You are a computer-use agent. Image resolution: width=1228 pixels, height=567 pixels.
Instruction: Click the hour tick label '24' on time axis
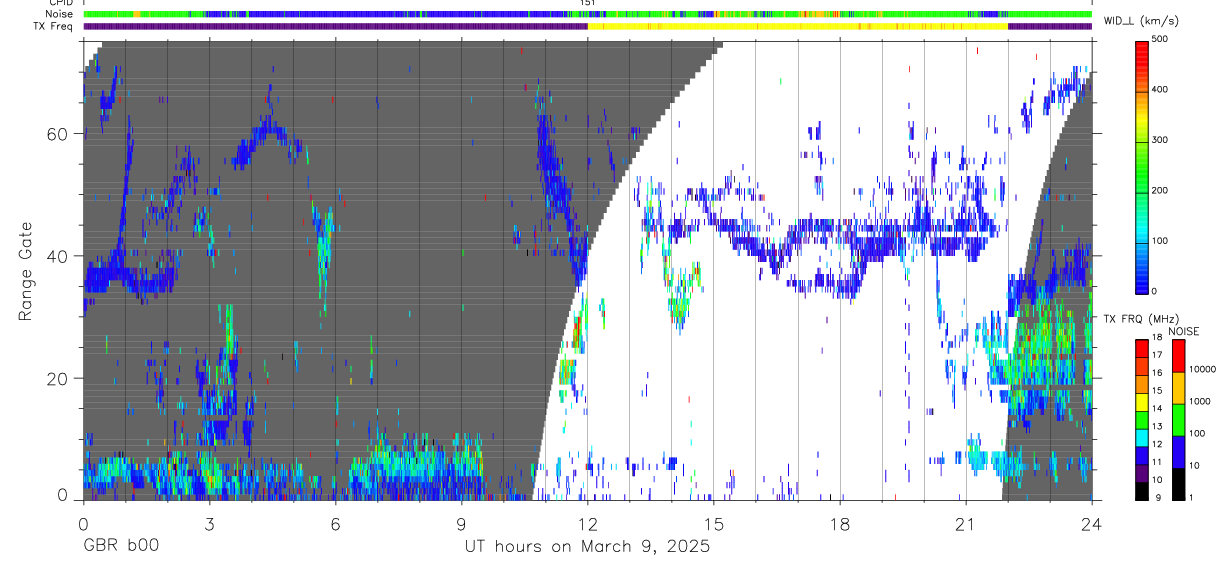[x=1091, y=523]
